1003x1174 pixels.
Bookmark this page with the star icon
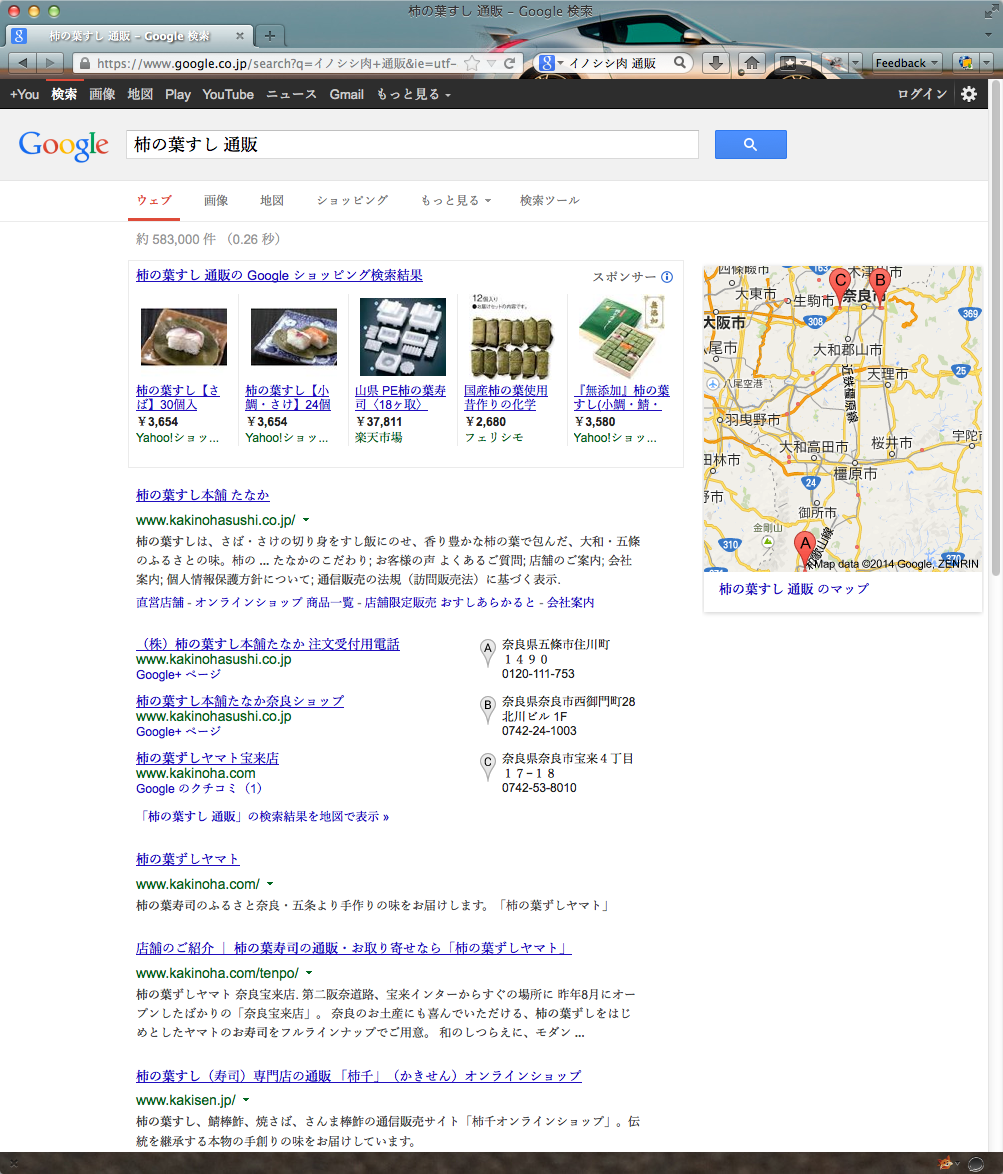[x=472, y=63]
